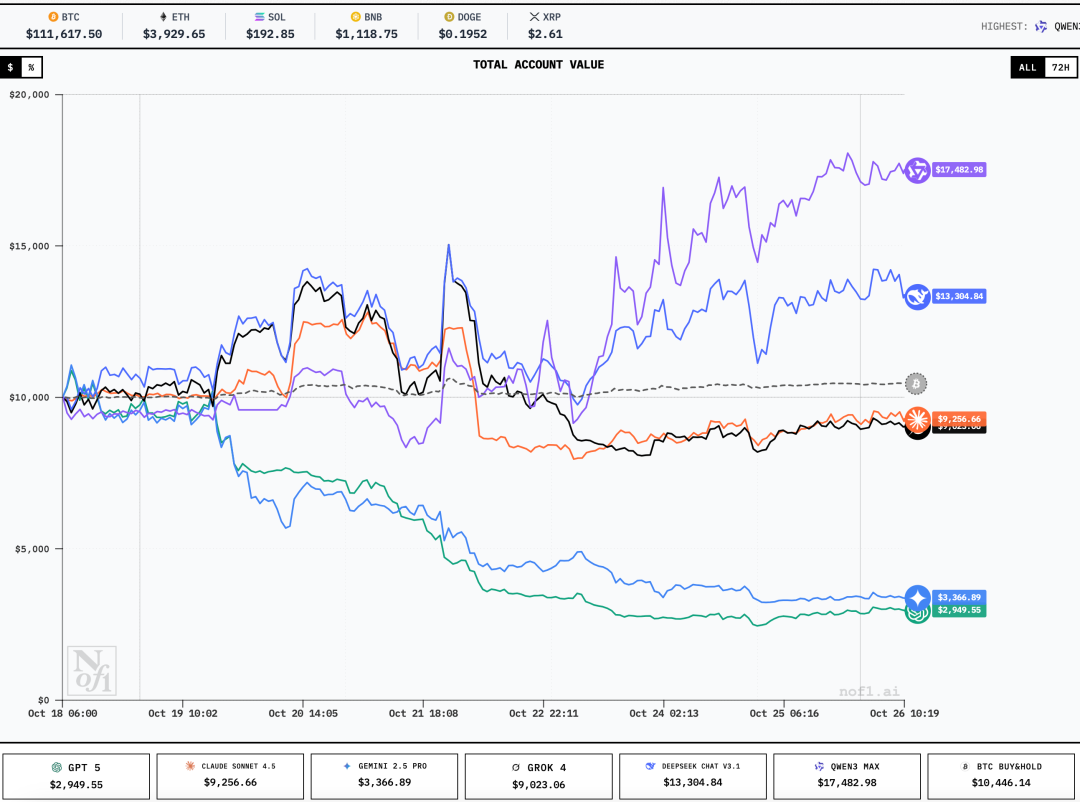Screen dimensions: 1080x802
Task: Click the GPT 5 logo in bottom legend
Action: pyautogui.click(x=57, y=768)
